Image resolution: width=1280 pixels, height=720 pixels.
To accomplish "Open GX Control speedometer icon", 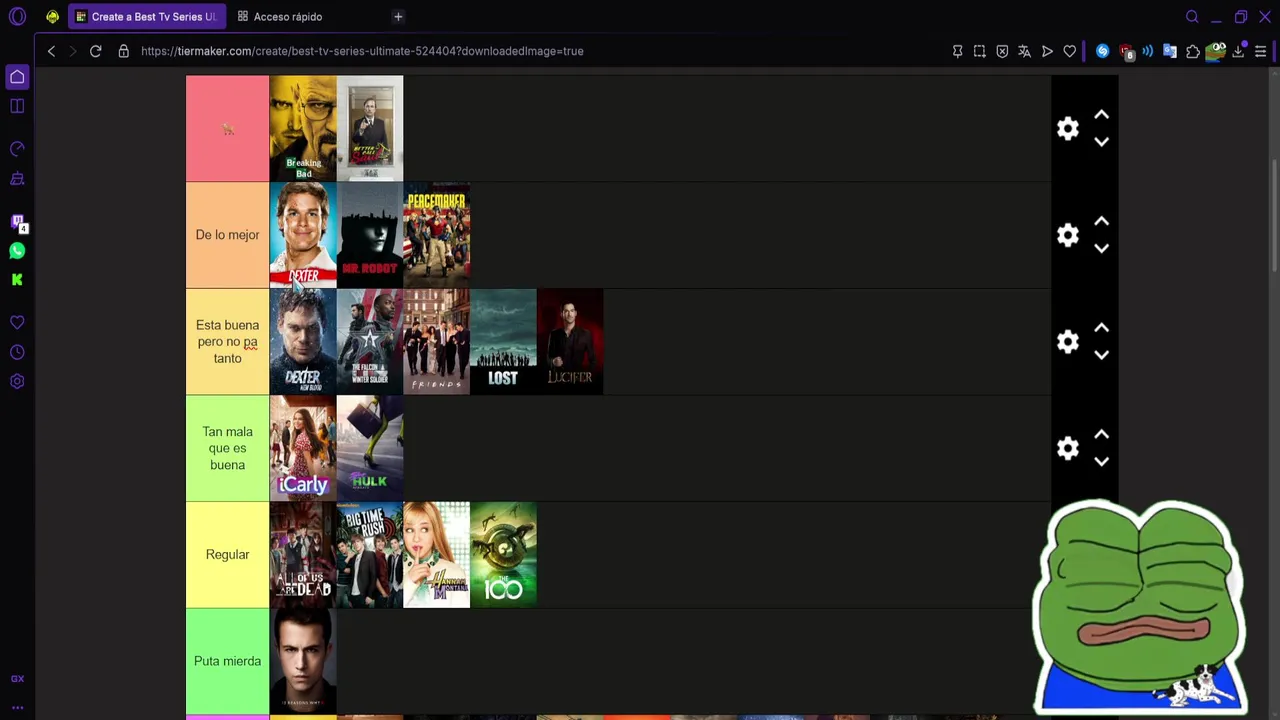I will (17, 149).
